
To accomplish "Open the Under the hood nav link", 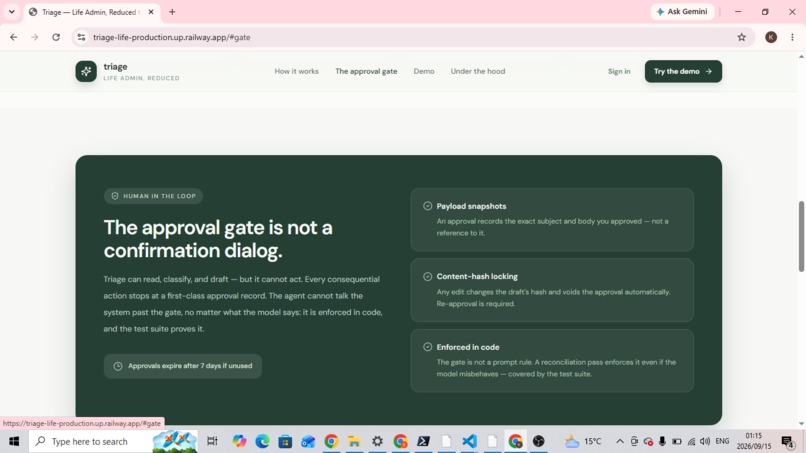I will click(478, 71).
